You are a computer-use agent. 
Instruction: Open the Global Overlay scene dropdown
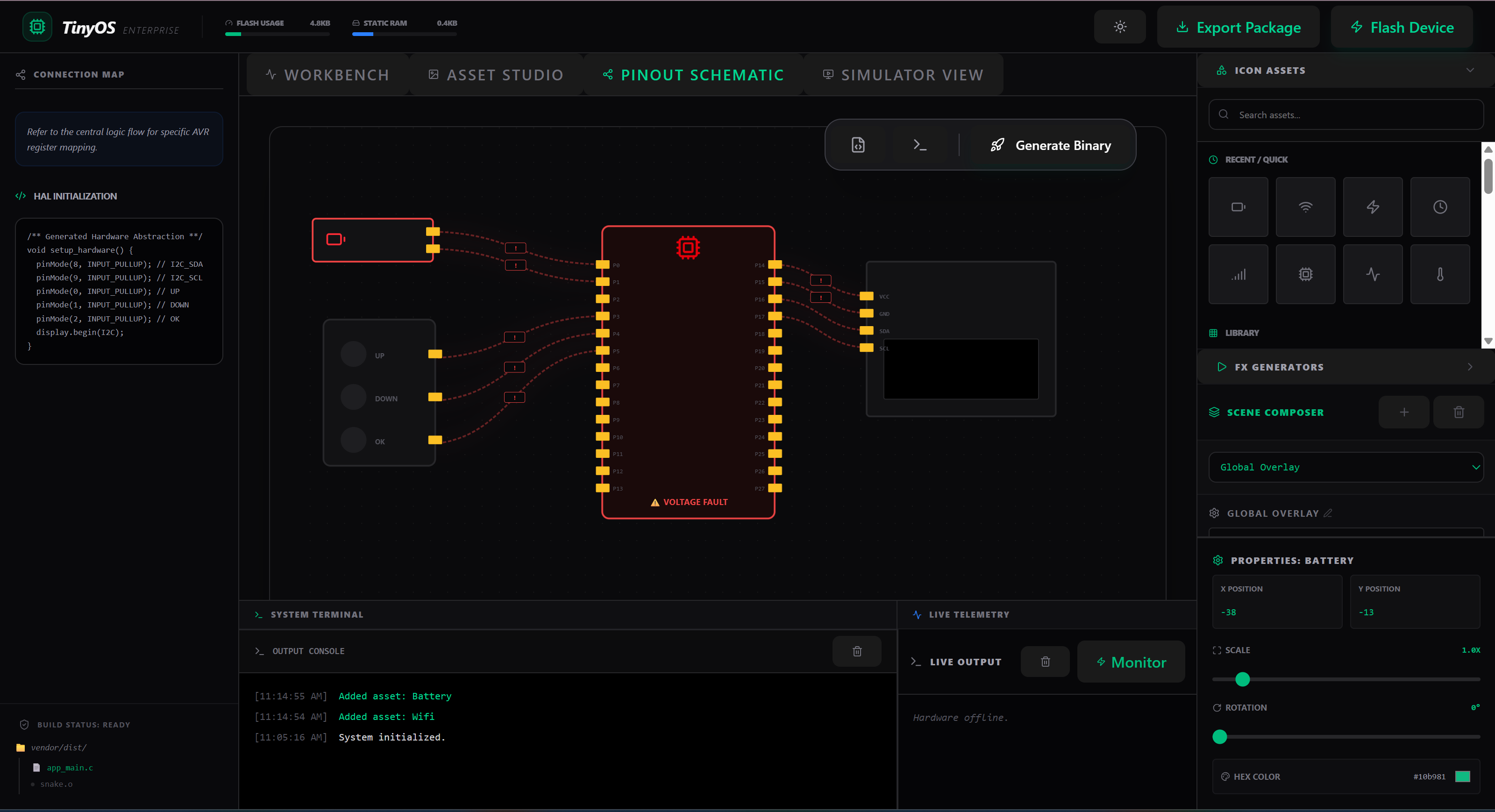point(1345,467)
